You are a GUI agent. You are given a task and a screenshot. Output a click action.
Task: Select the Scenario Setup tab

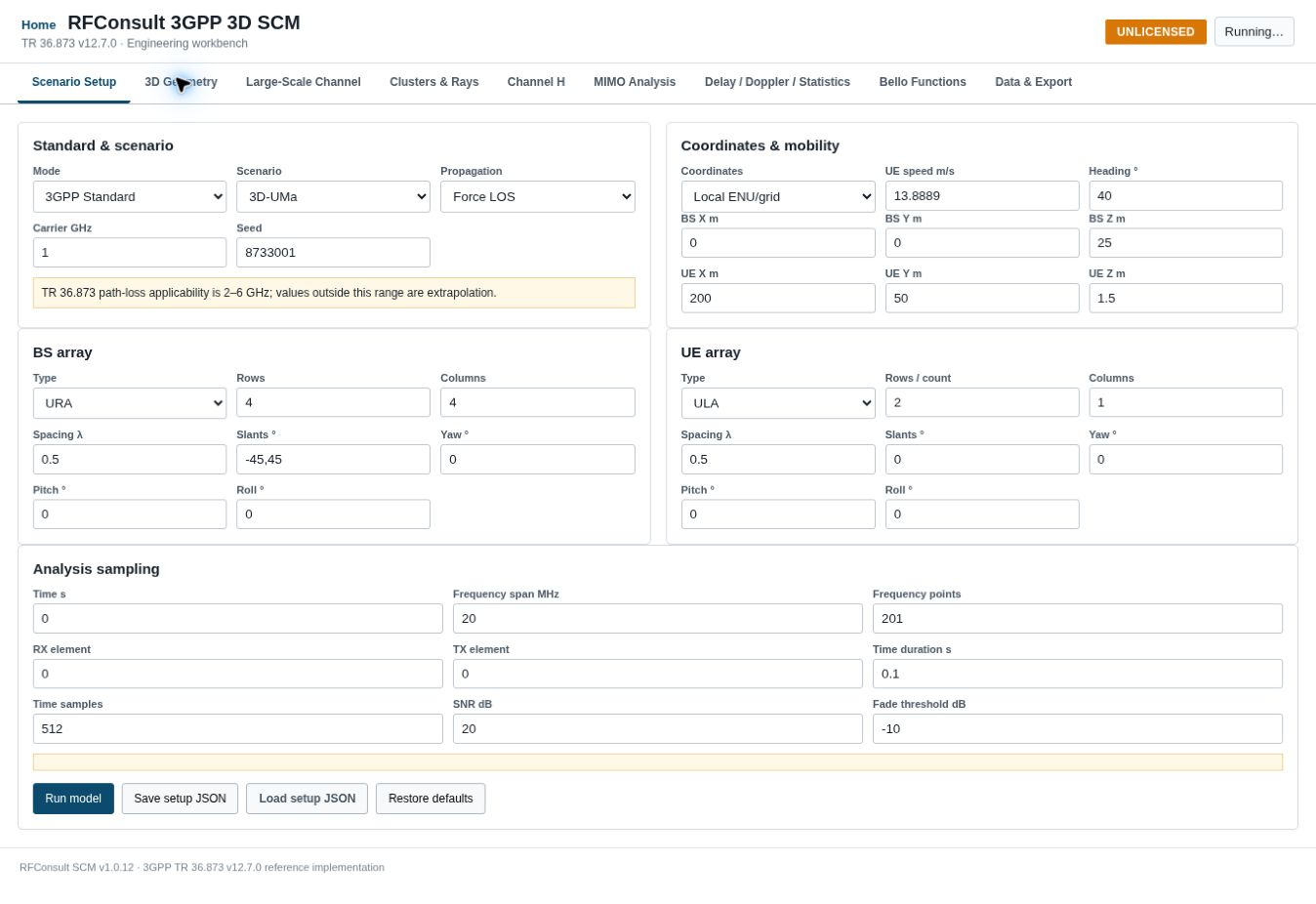point(74,82)
